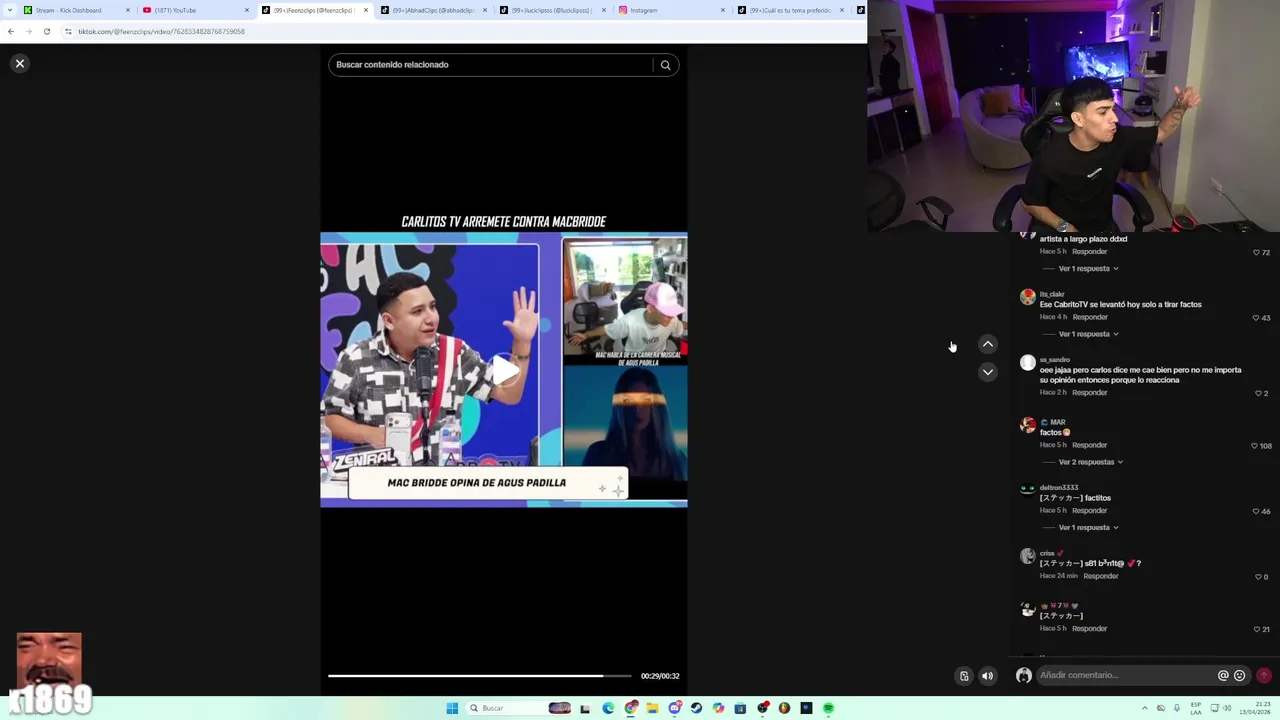The image size is (1280, 720).
Task: Expand 'Ver 1 respuesta' under CabritoTV comment
Action: 1088,334
